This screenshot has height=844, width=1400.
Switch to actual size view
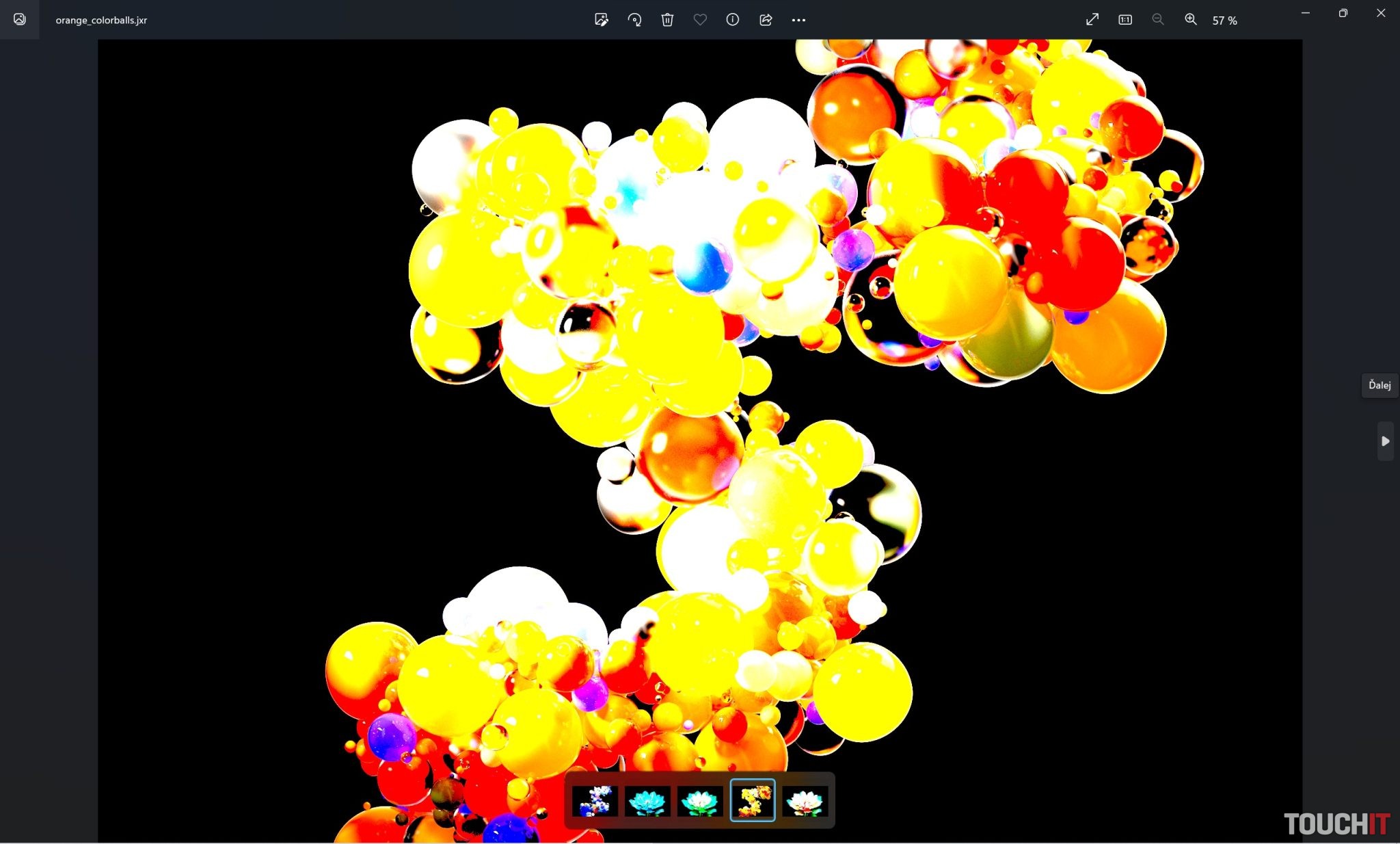1125,20
